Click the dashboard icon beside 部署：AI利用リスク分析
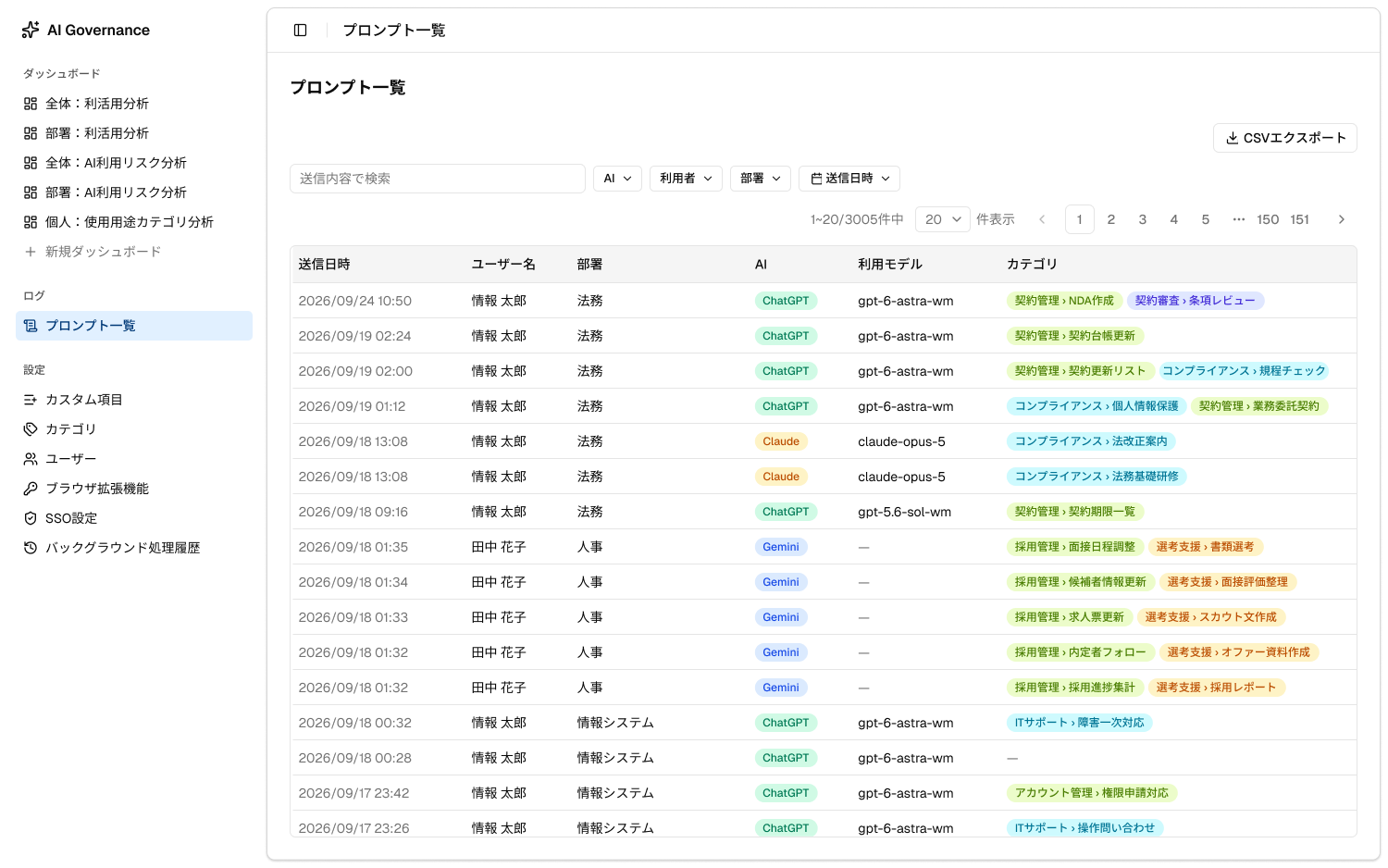 [31, 192]
